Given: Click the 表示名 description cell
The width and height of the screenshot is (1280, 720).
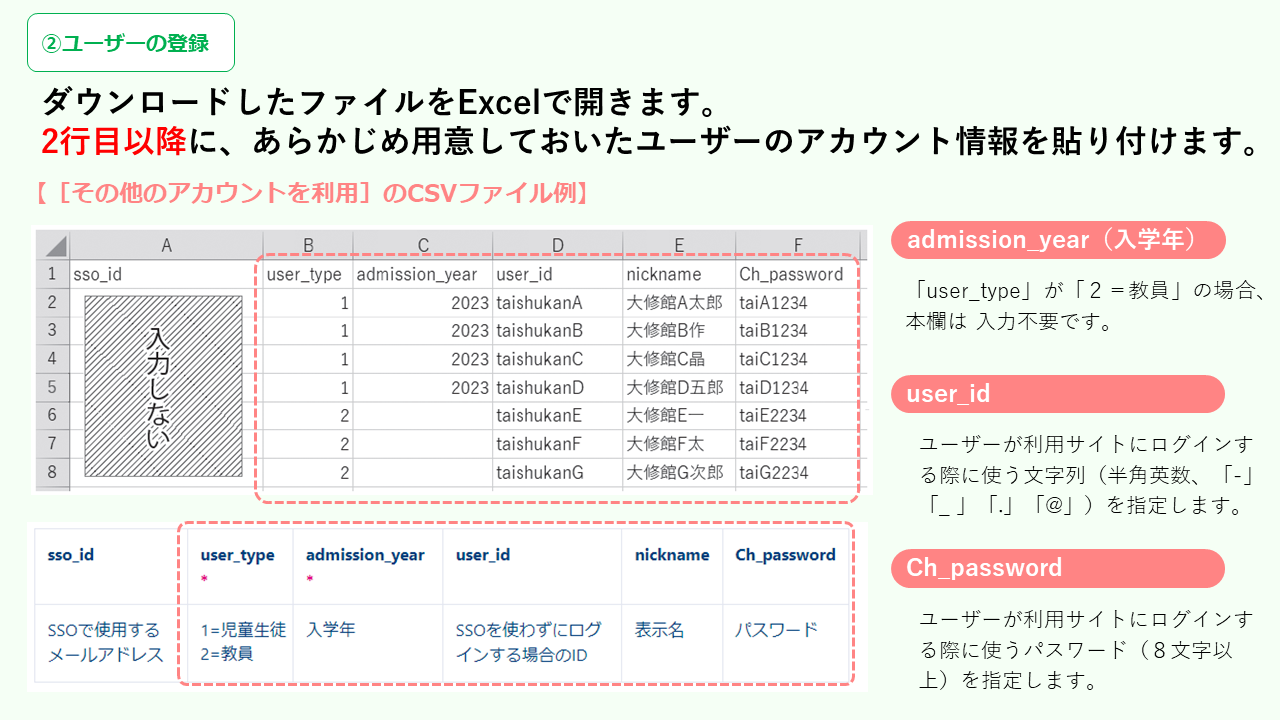Looking at the screenshot, I should click(x=659, y=630).
